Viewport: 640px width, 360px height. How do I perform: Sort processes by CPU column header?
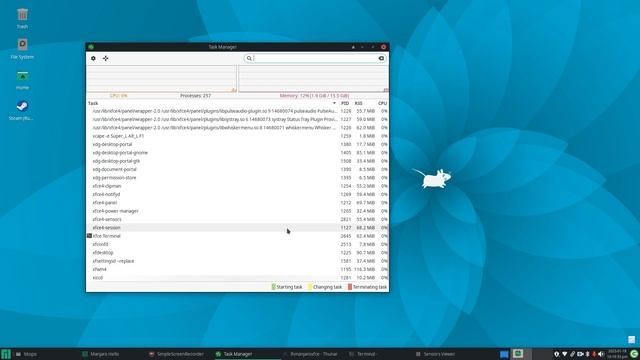(382, 103)
